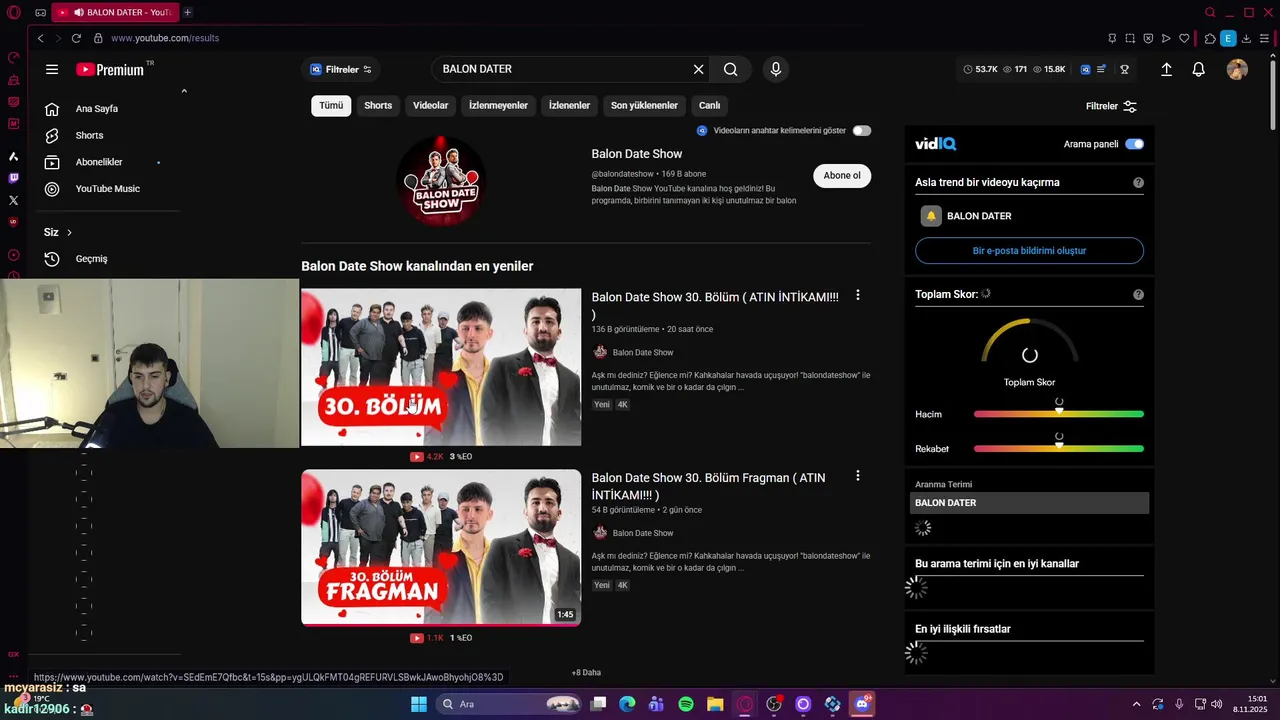Click the magnifier search button

pyautogui.click(x=731, y=69)
